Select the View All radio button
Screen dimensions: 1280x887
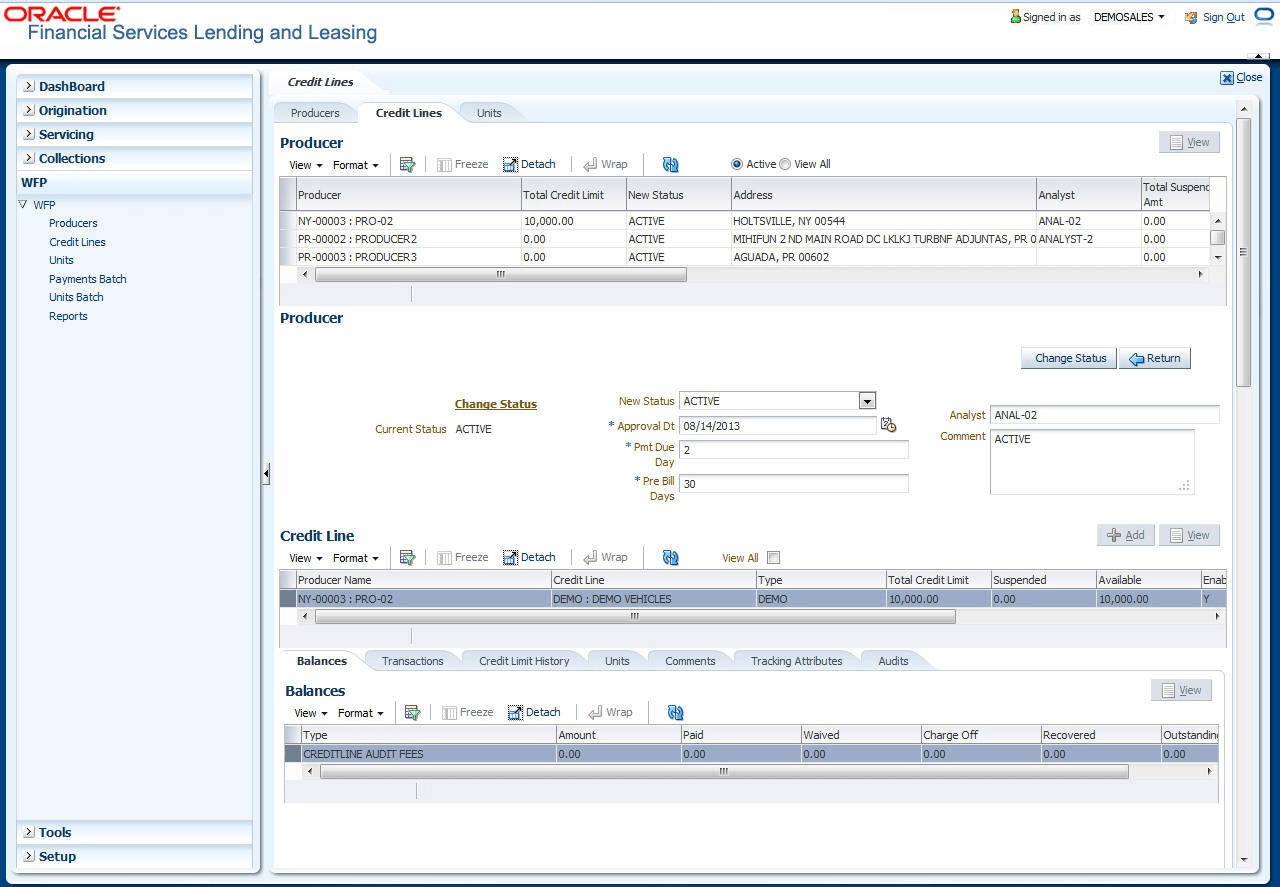click(785, 164)
